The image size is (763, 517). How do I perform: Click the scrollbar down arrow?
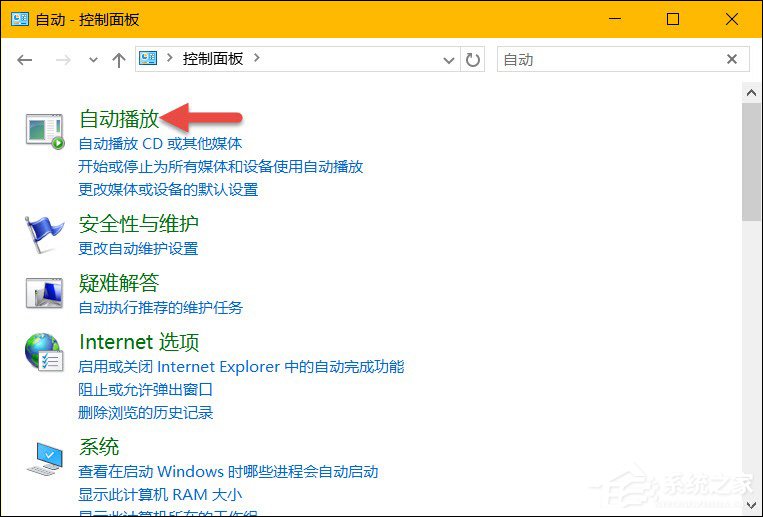point(752,505)
